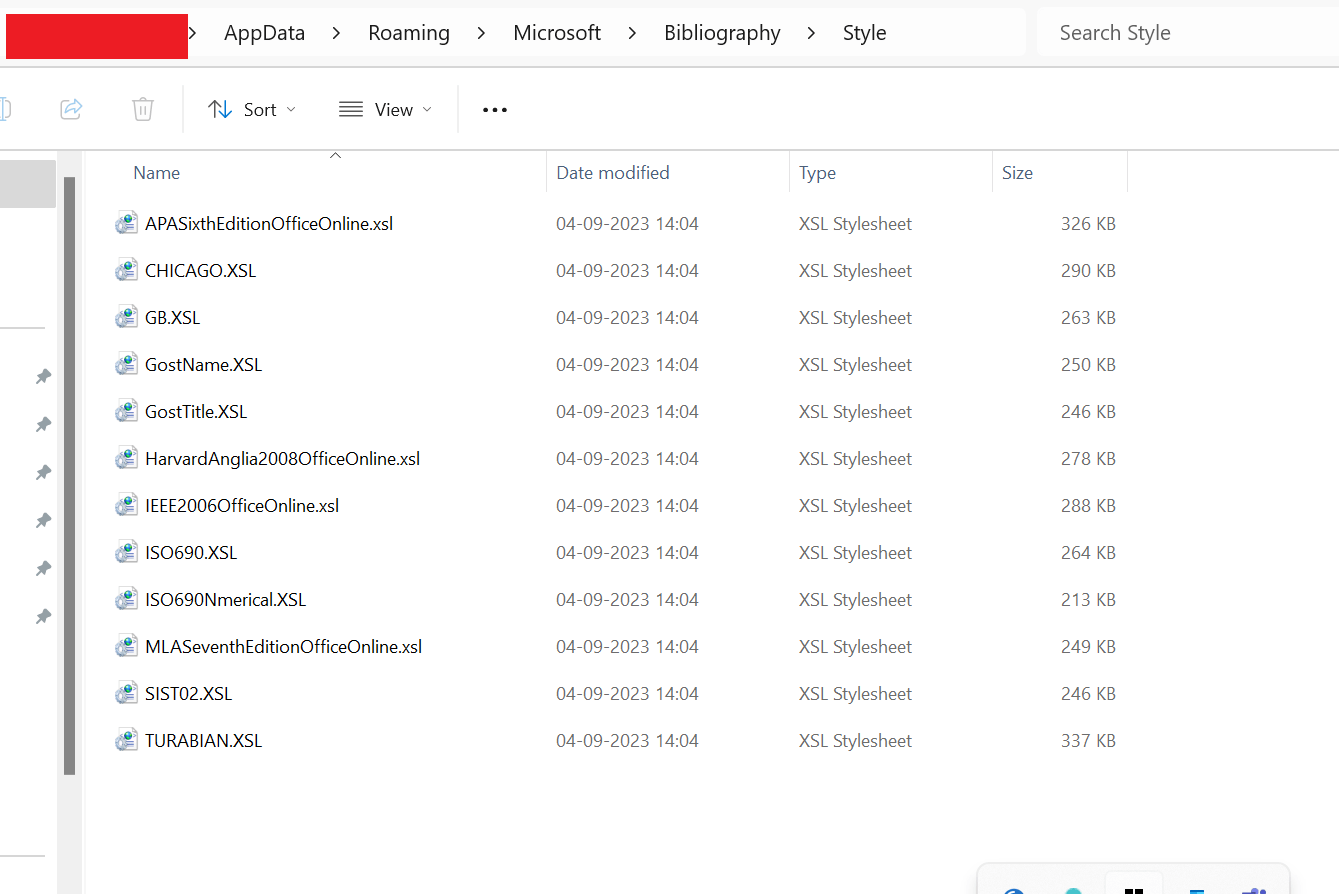Navigate to AppData in breadcrumb
The height and width of the screenshot is (894, 1339).
pos(264,33)
